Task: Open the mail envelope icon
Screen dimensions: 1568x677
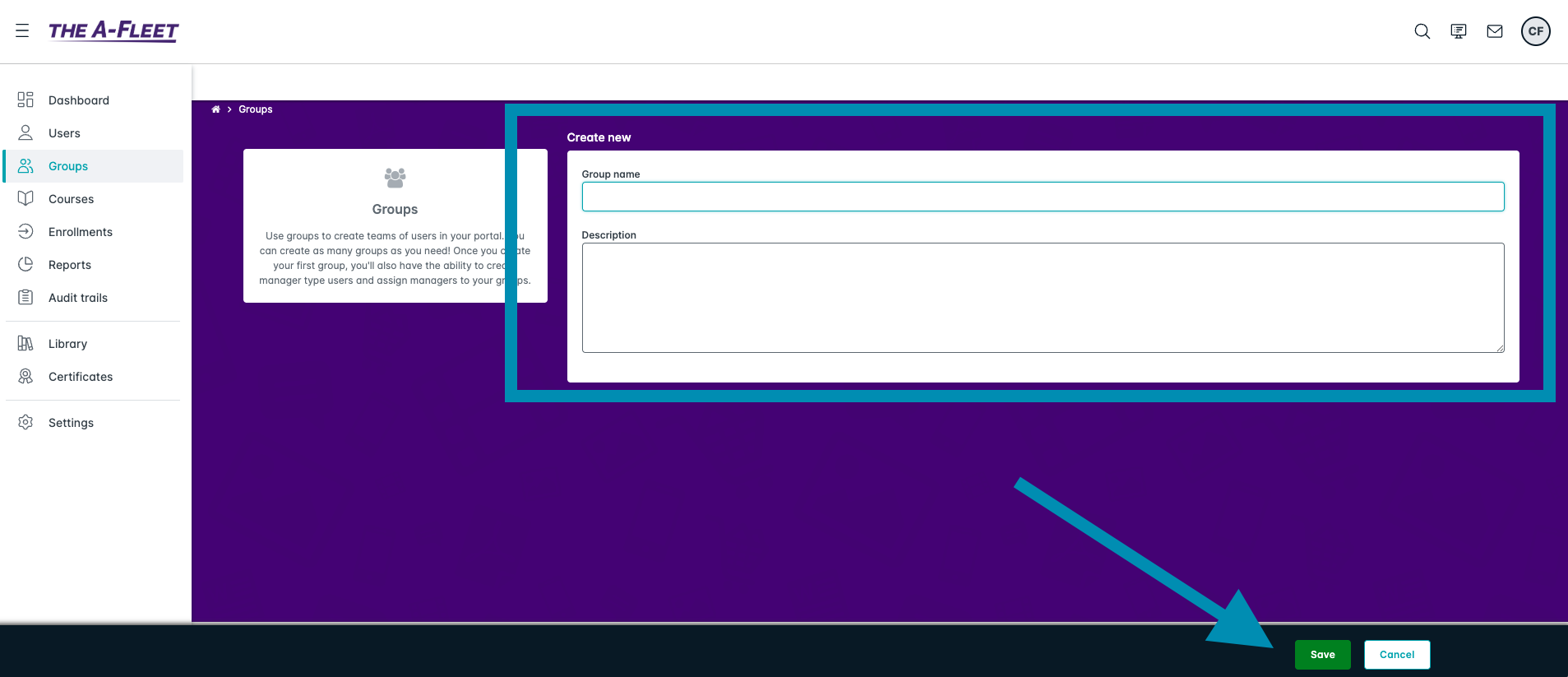Action: tap(1494, 31)
